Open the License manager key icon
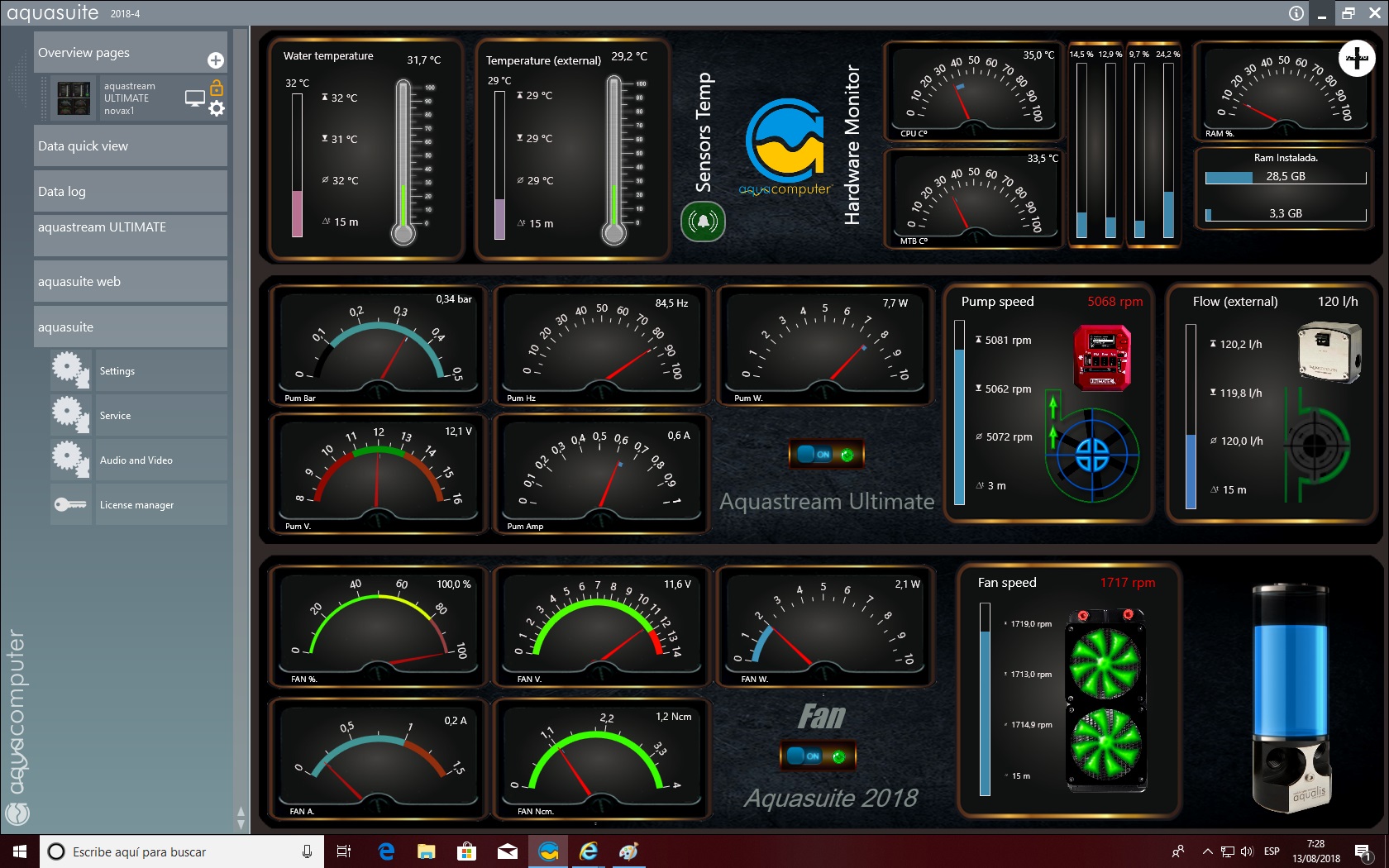1389x868 pixels. (x=70, y=504)
